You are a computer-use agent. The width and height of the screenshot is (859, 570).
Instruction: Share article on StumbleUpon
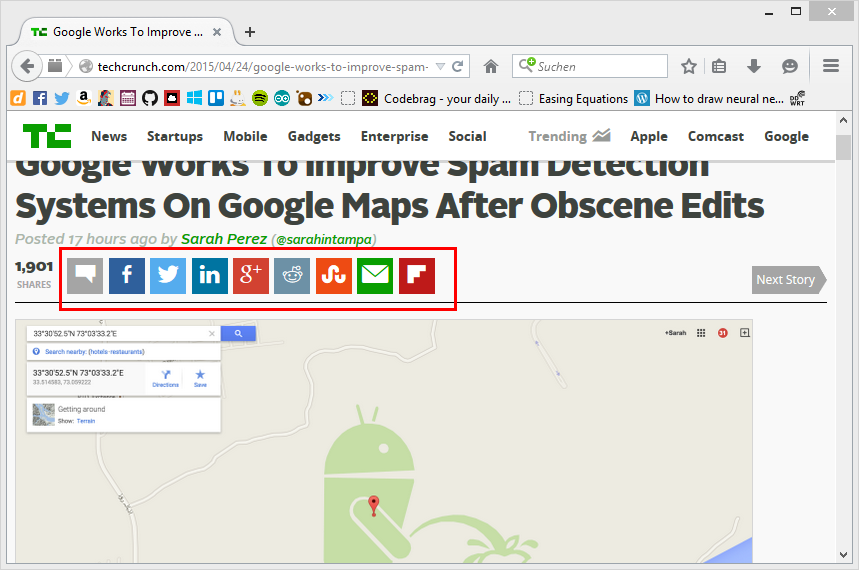click(x=334, y=276)
